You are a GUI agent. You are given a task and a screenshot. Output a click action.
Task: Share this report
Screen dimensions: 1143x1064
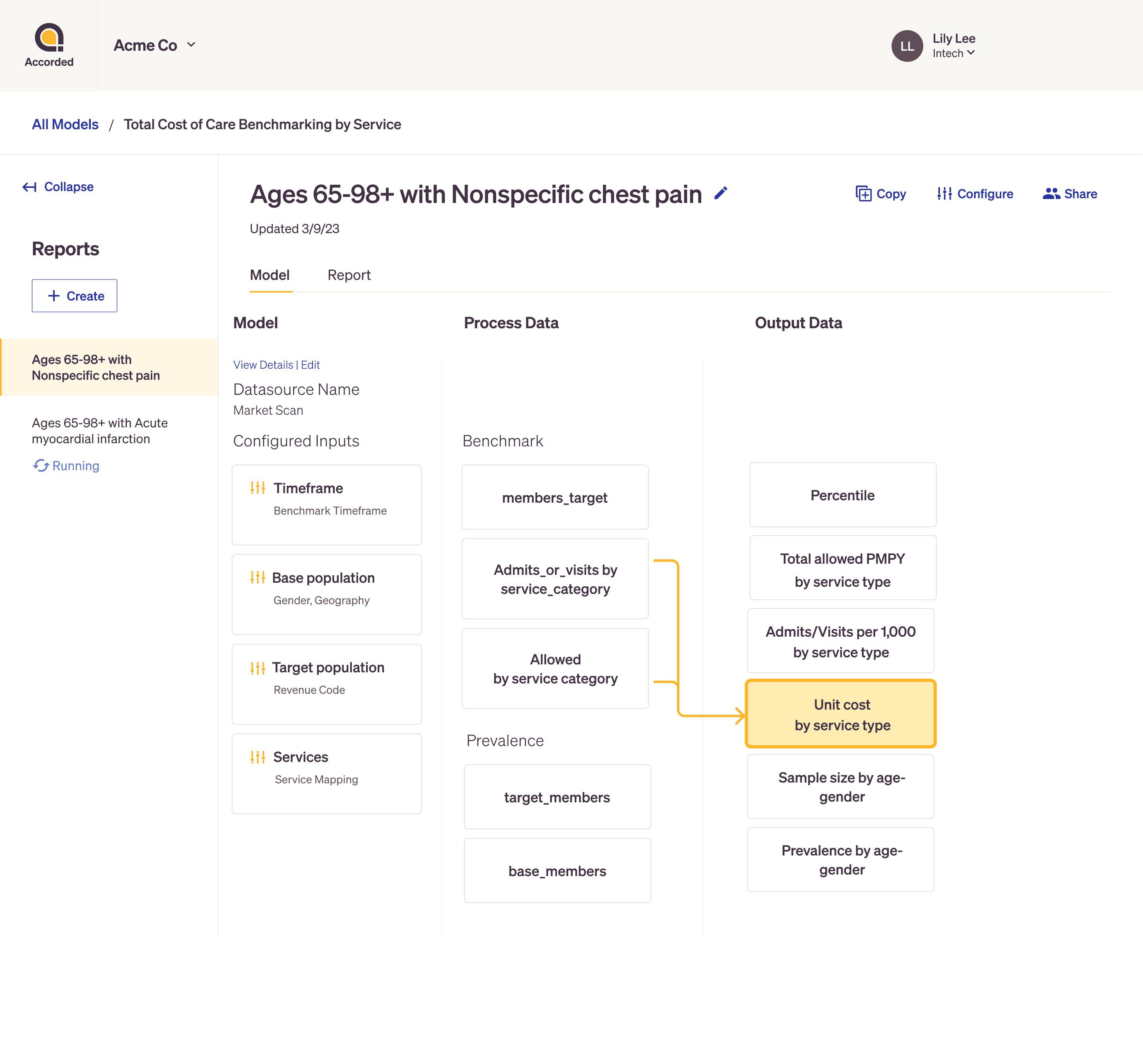[1069, 194]
